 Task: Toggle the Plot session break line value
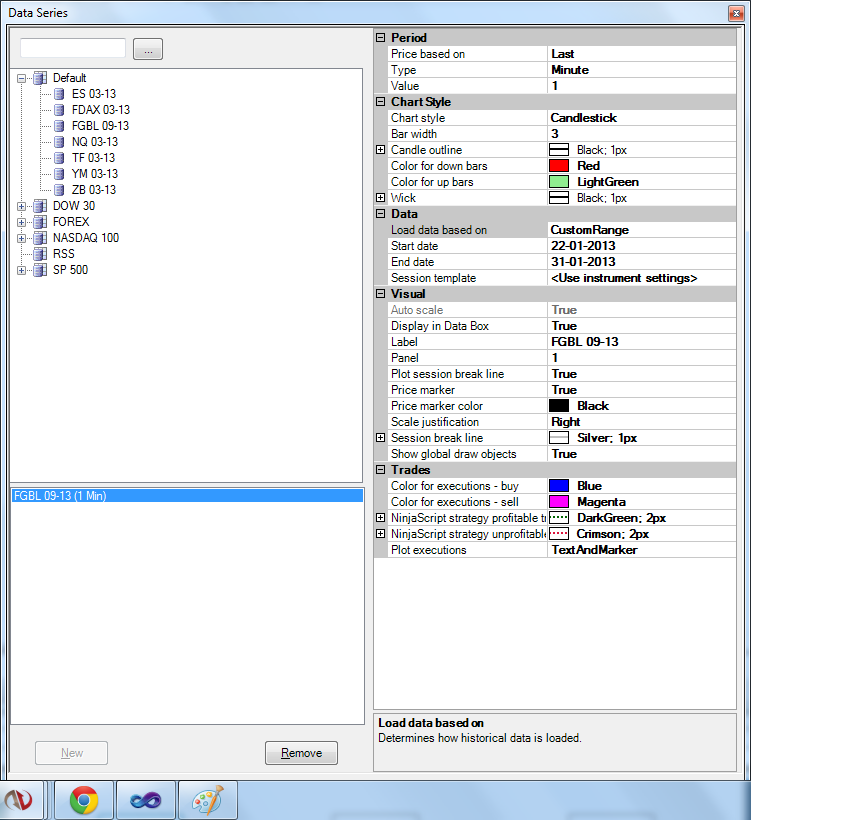[x=642, y=374]
